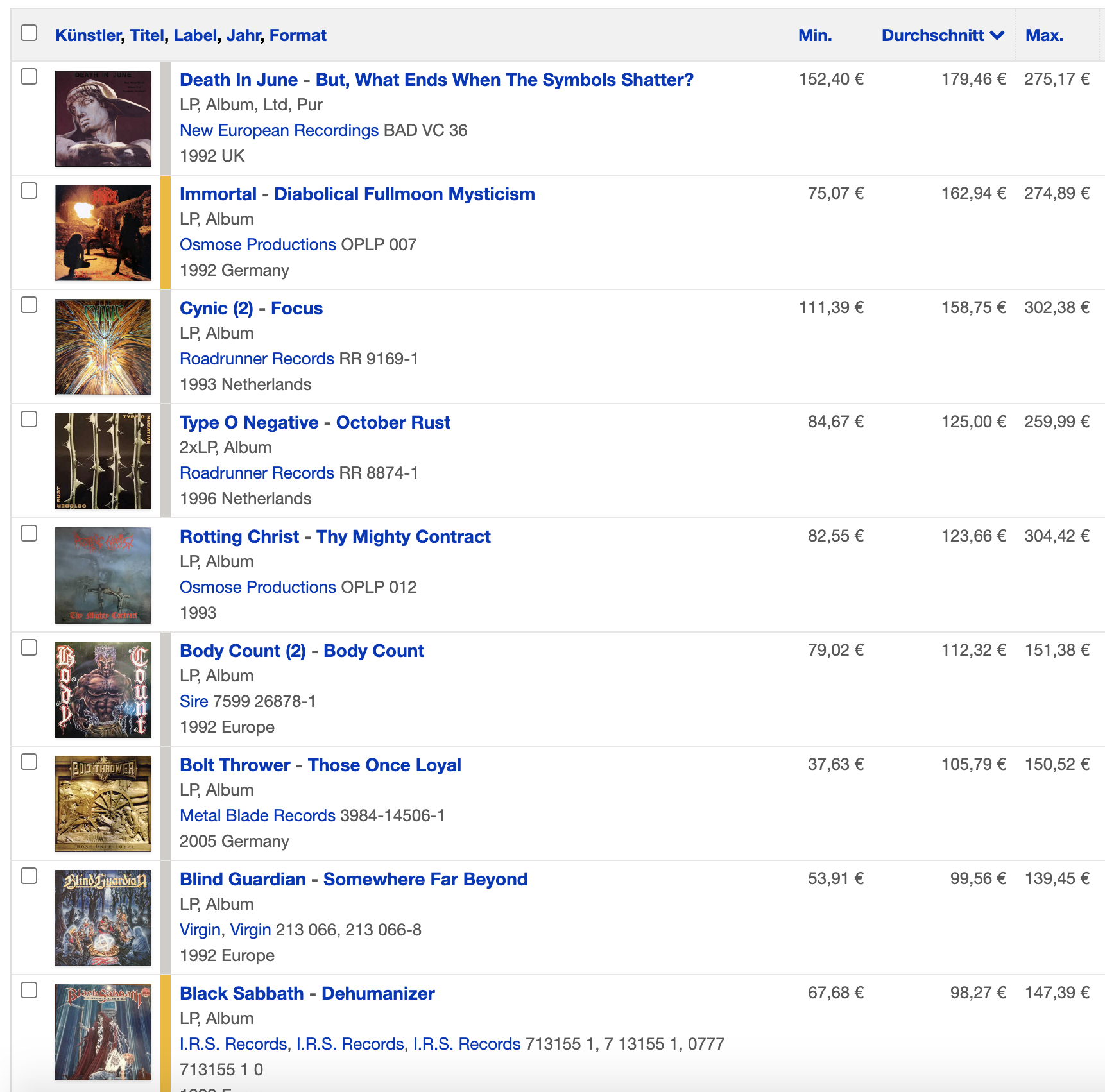This screenshot has width=1105, height=1092.
Task: Open Cynic Focus album cover thumbnail
Action: [x=103, y=347]
